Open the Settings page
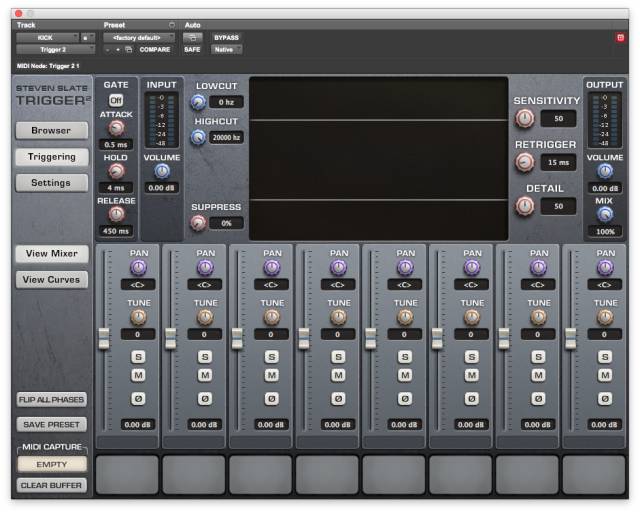The width and height of the screenshot is (640, 513). point(52,183)
